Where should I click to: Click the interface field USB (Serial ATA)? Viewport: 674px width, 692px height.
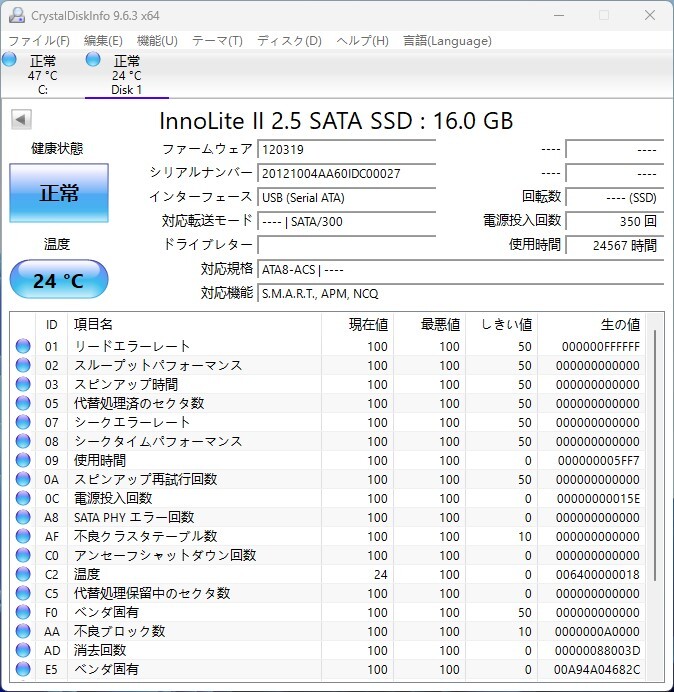click(346, 197)
